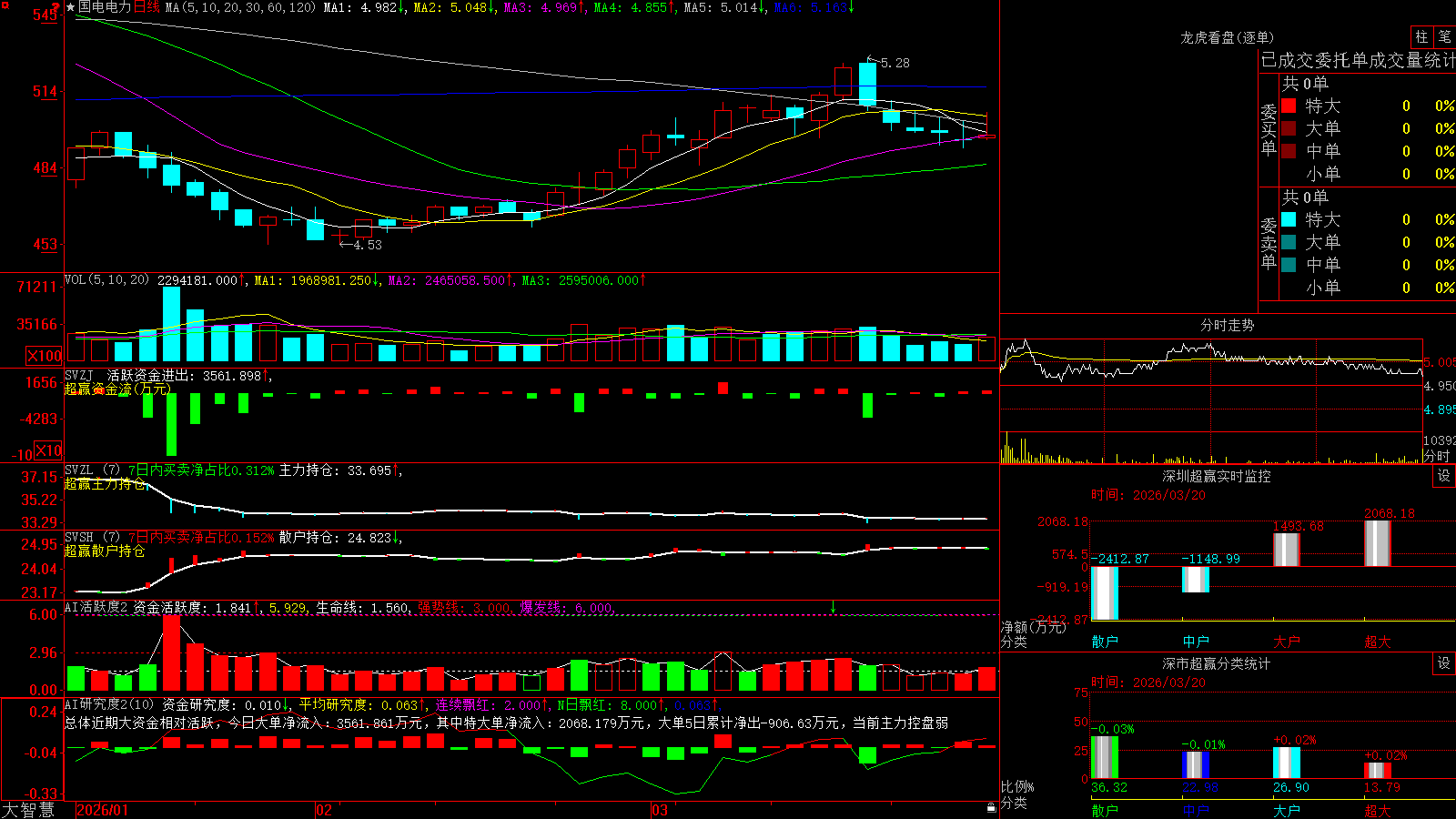Screen dimensions: 1456x819
Task: Click 超大 category label in 分类统计 chart
Action: point(1378,810)
